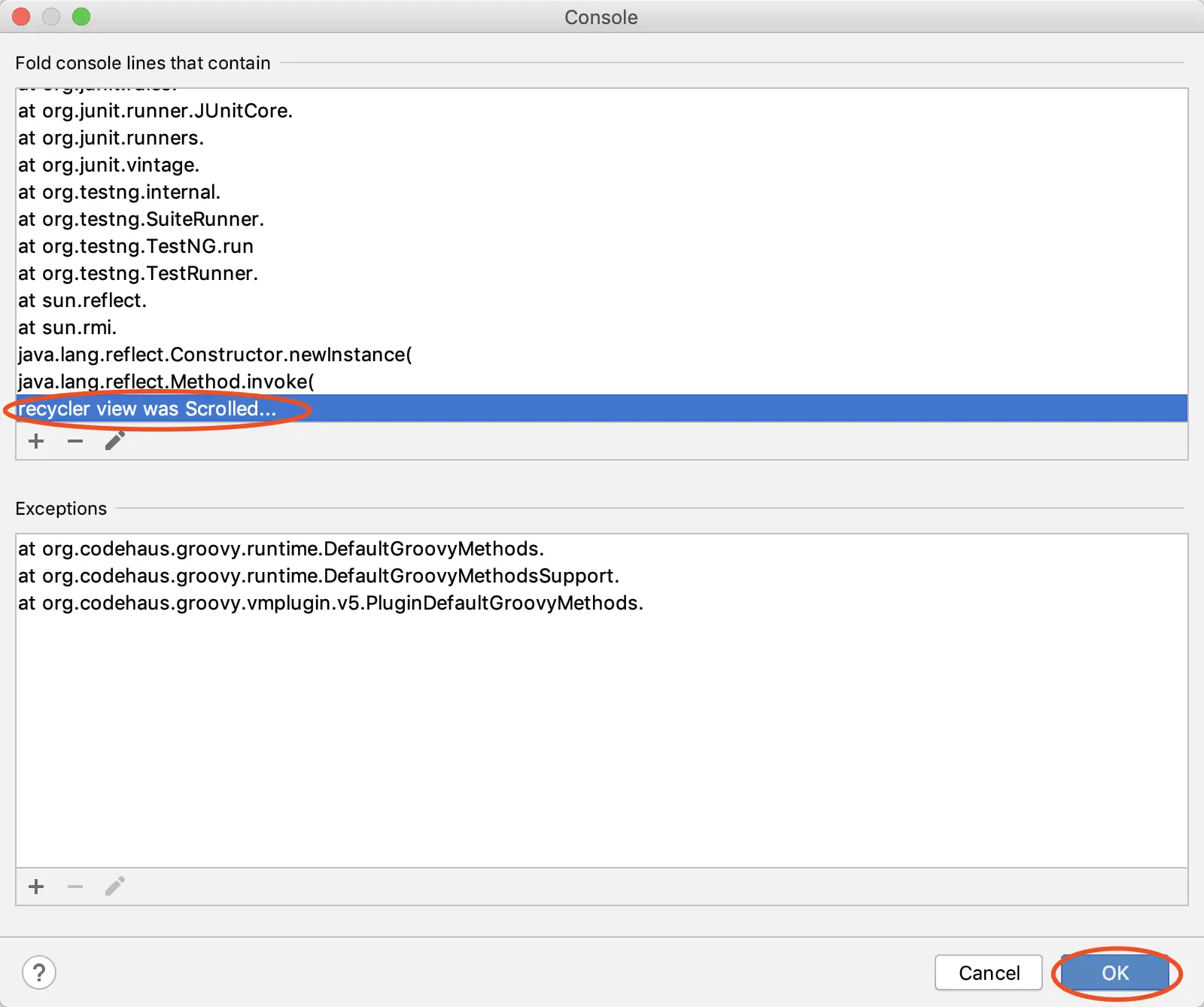Screen dimensions: 1204x1007
Task: Select PluginDefaultGroovyMethods. exception row
Action: pyautogui.click(x=602, y=603)
